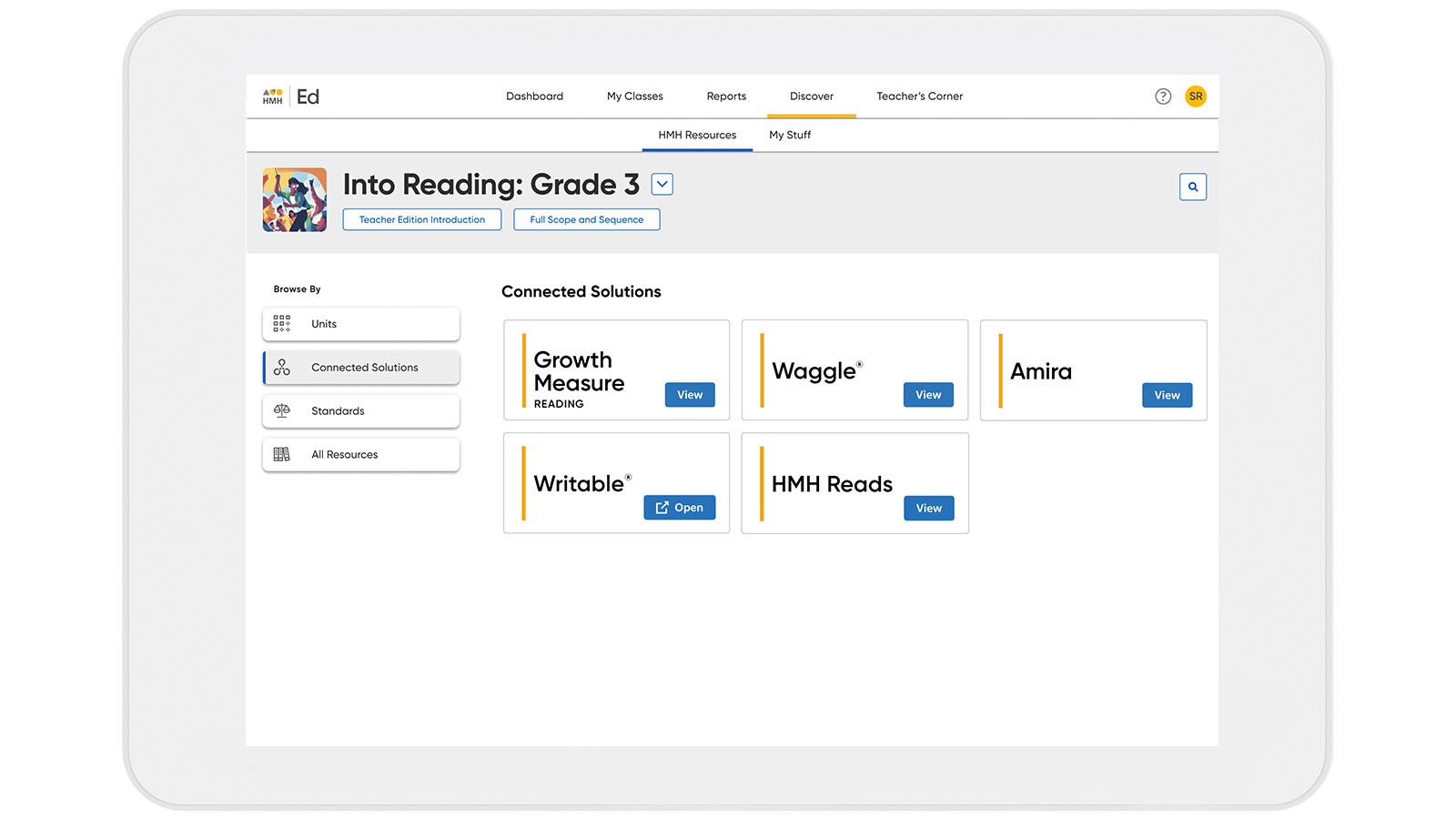The image size is (1456, 819).
Task: Go to the Dashboard tab
Action: [x=535, y=96]
